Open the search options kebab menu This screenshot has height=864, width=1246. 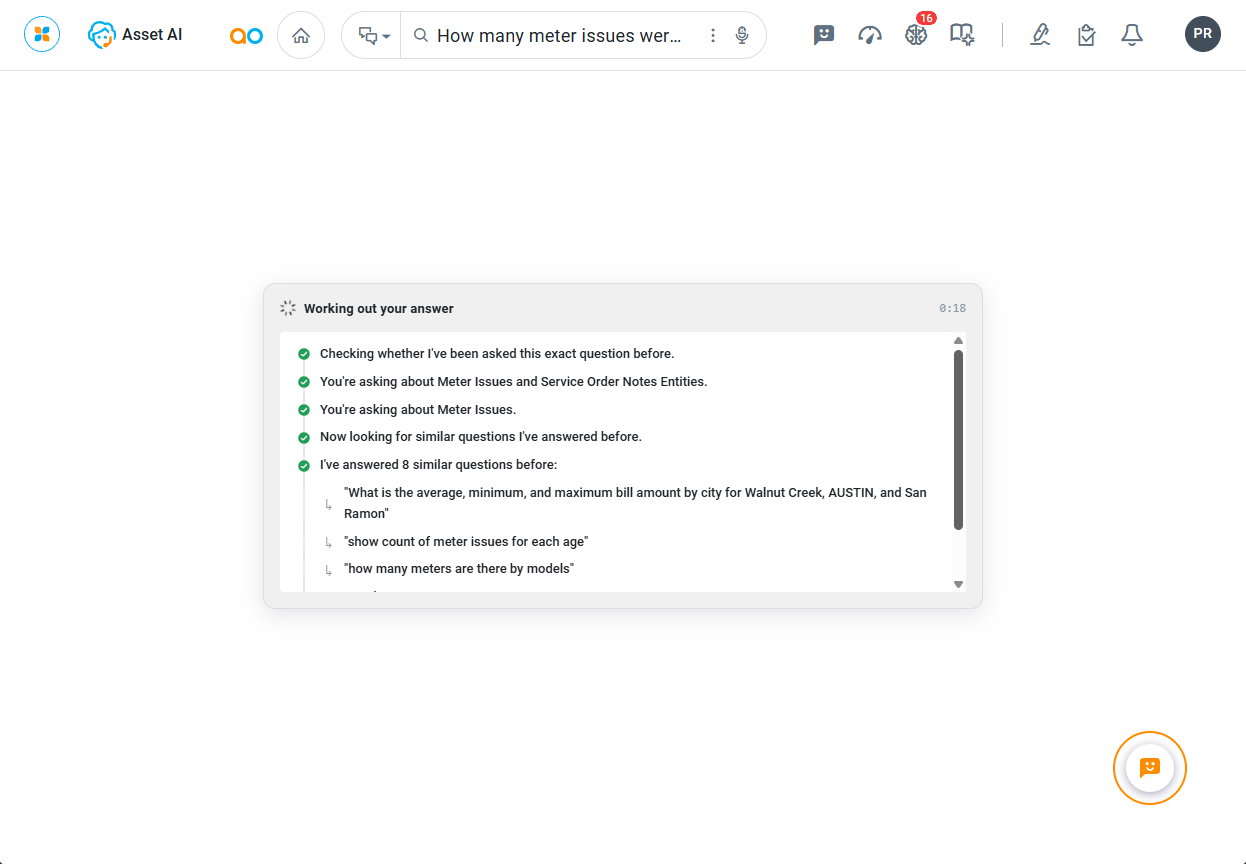(713, 36)
